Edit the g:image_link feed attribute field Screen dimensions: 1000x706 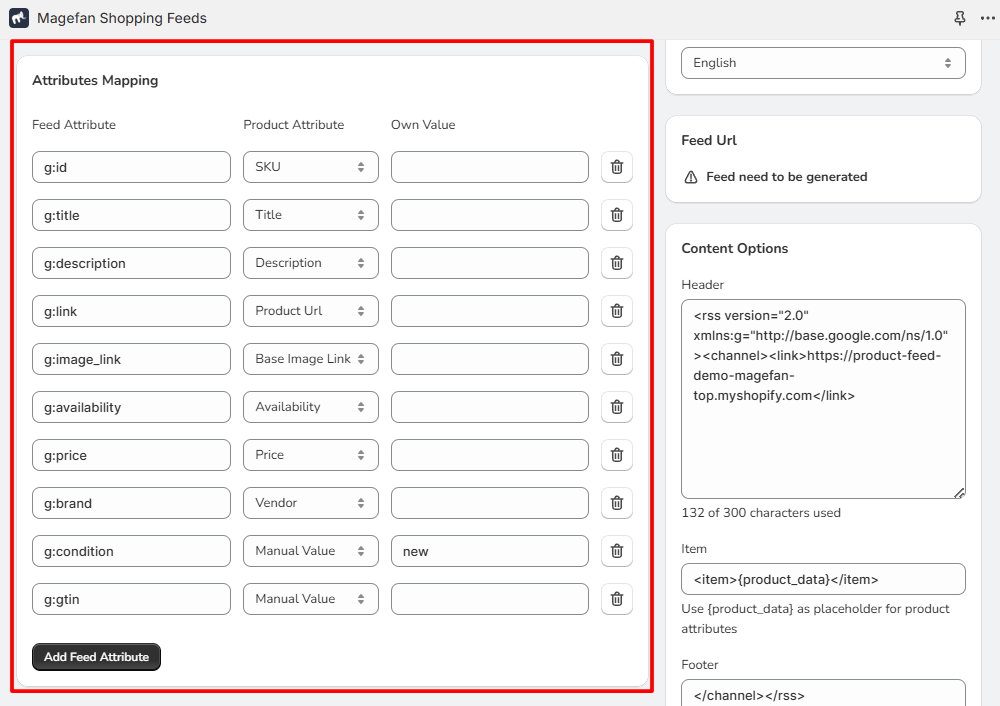(x=131, y=359)
